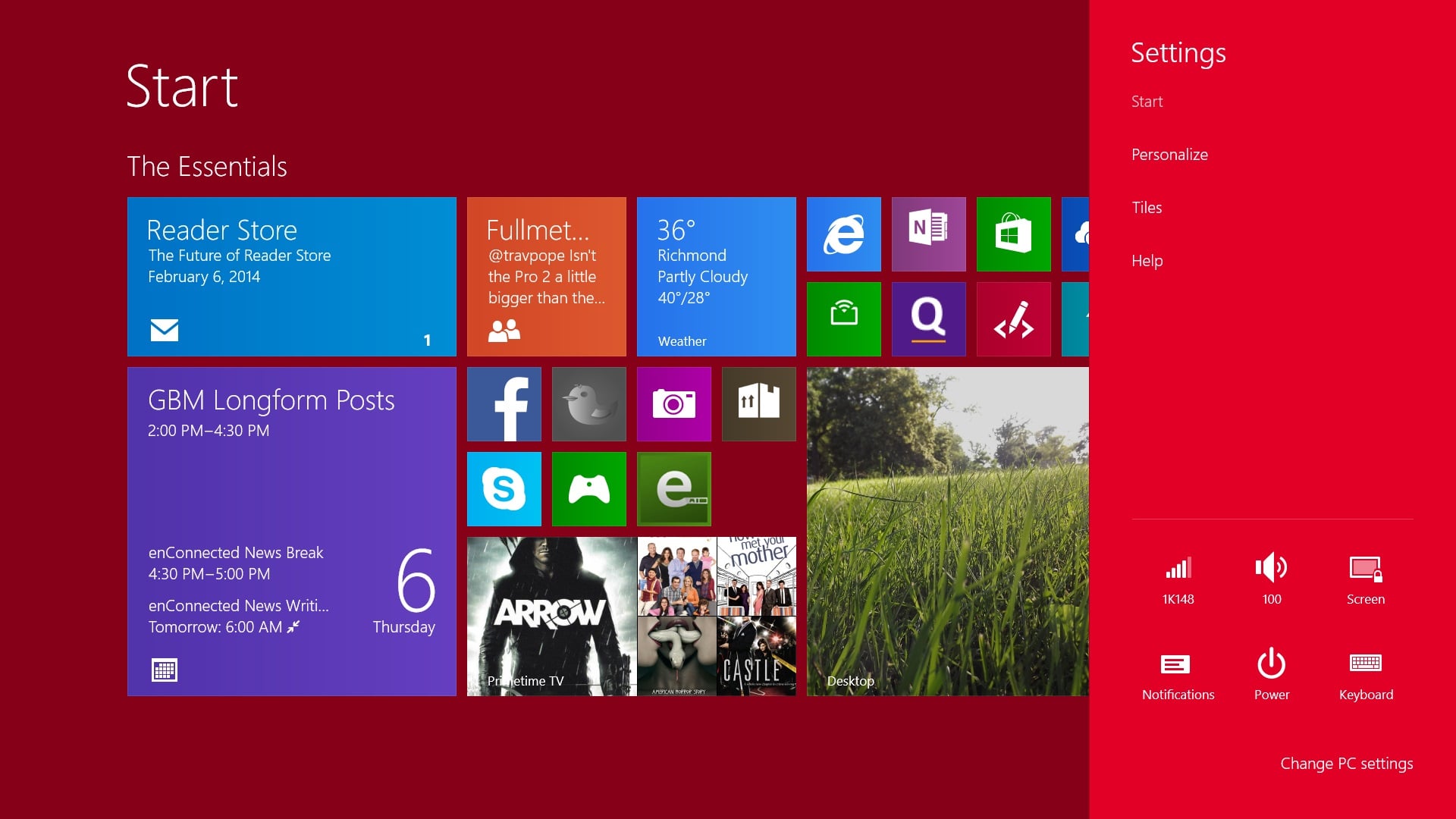Viewport: 1456px width, 819px height.
Task: Click the Change PC settings link
Action: 1346,764
